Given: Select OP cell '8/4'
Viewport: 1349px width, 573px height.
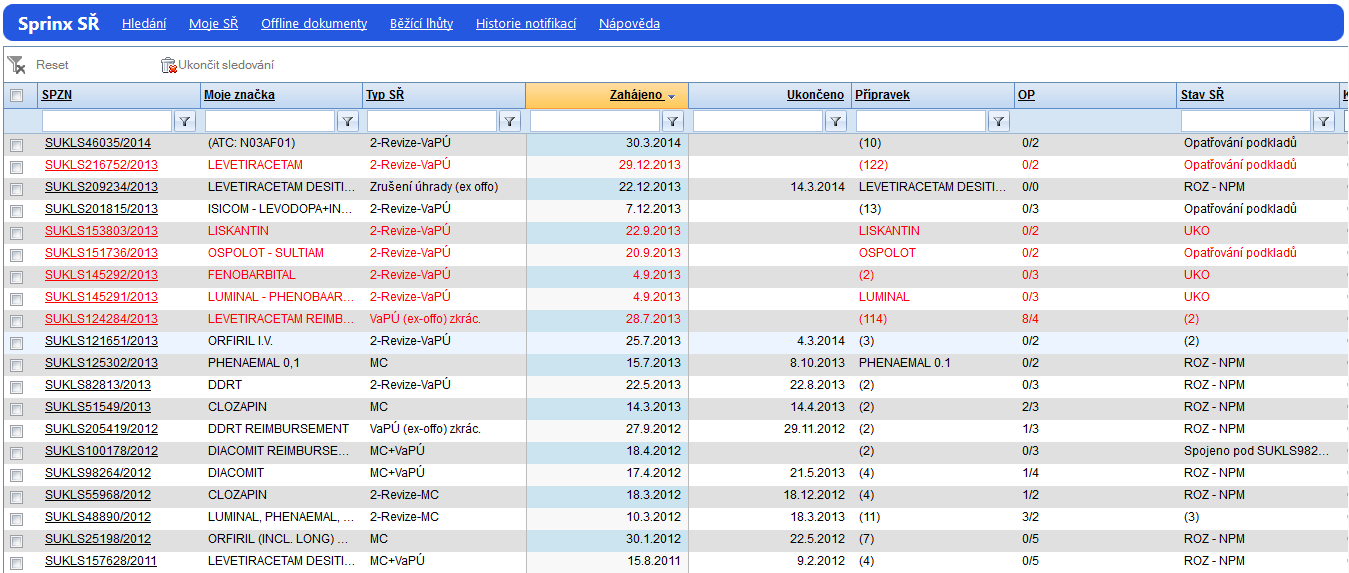Looking at the screenshot, I should pos(1030,319).
